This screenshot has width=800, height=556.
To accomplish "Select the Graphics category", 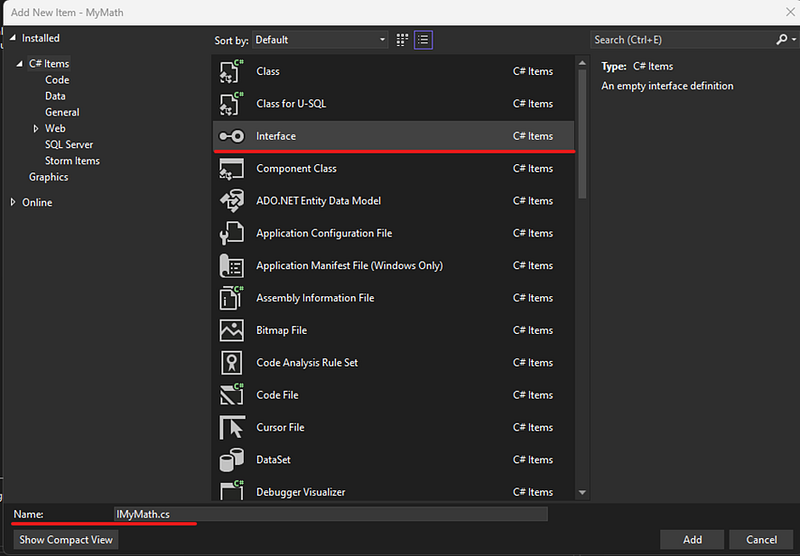I will [x=48, y=178].
